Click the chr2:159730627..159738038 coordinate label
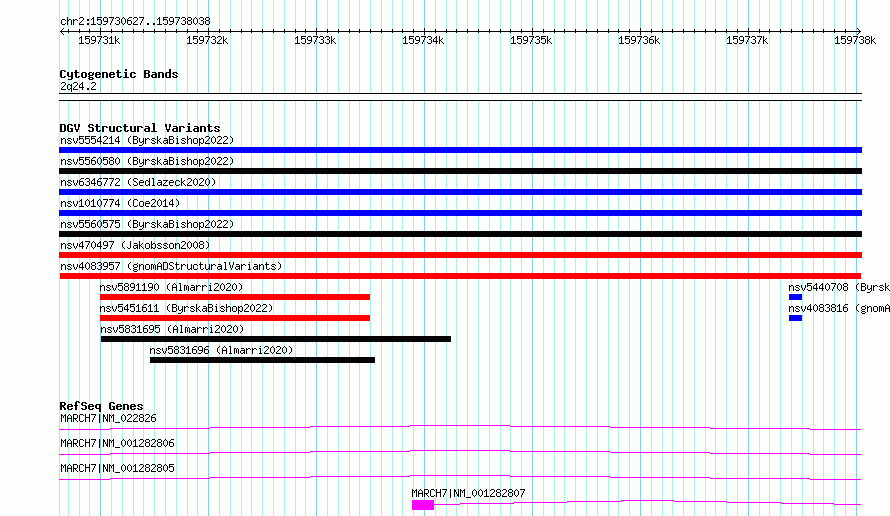Viewport: 890px width, 516px height. click(x=135, y=22)
